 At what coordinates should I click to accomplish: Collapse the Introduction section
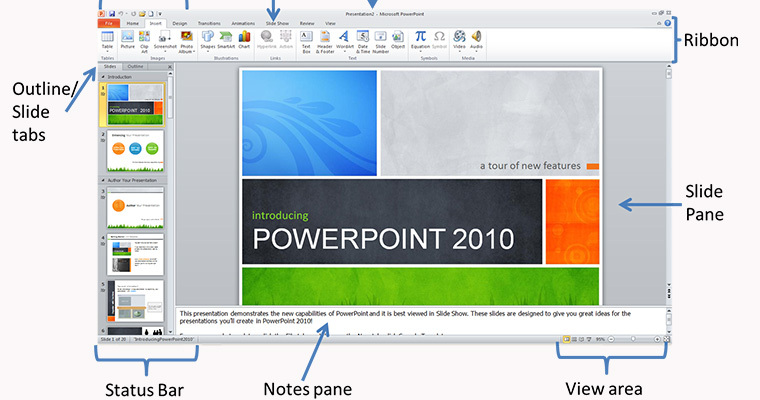point(103,77)
